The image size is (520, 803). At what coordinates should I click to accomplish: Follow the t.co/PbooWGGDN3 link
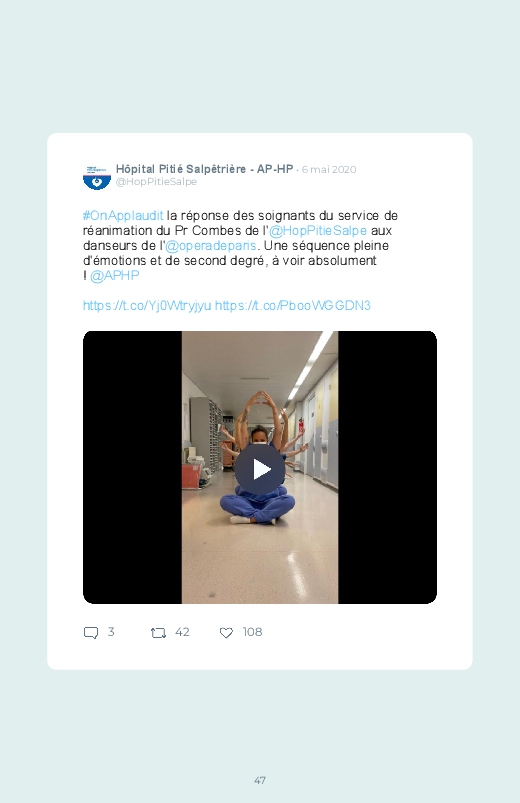tap(293, 306)
